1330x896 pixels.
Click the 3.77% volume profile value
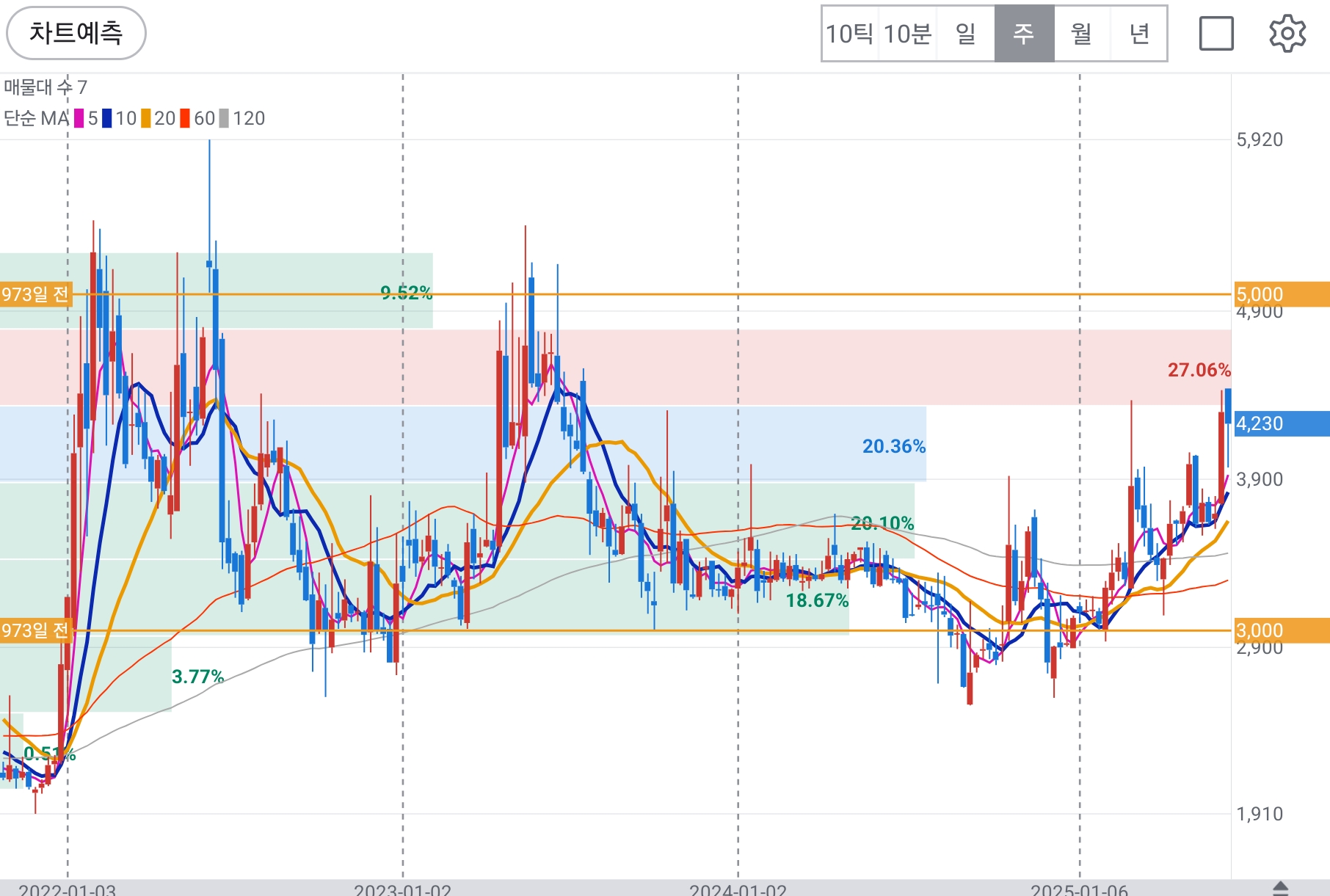tap(197, 676)
